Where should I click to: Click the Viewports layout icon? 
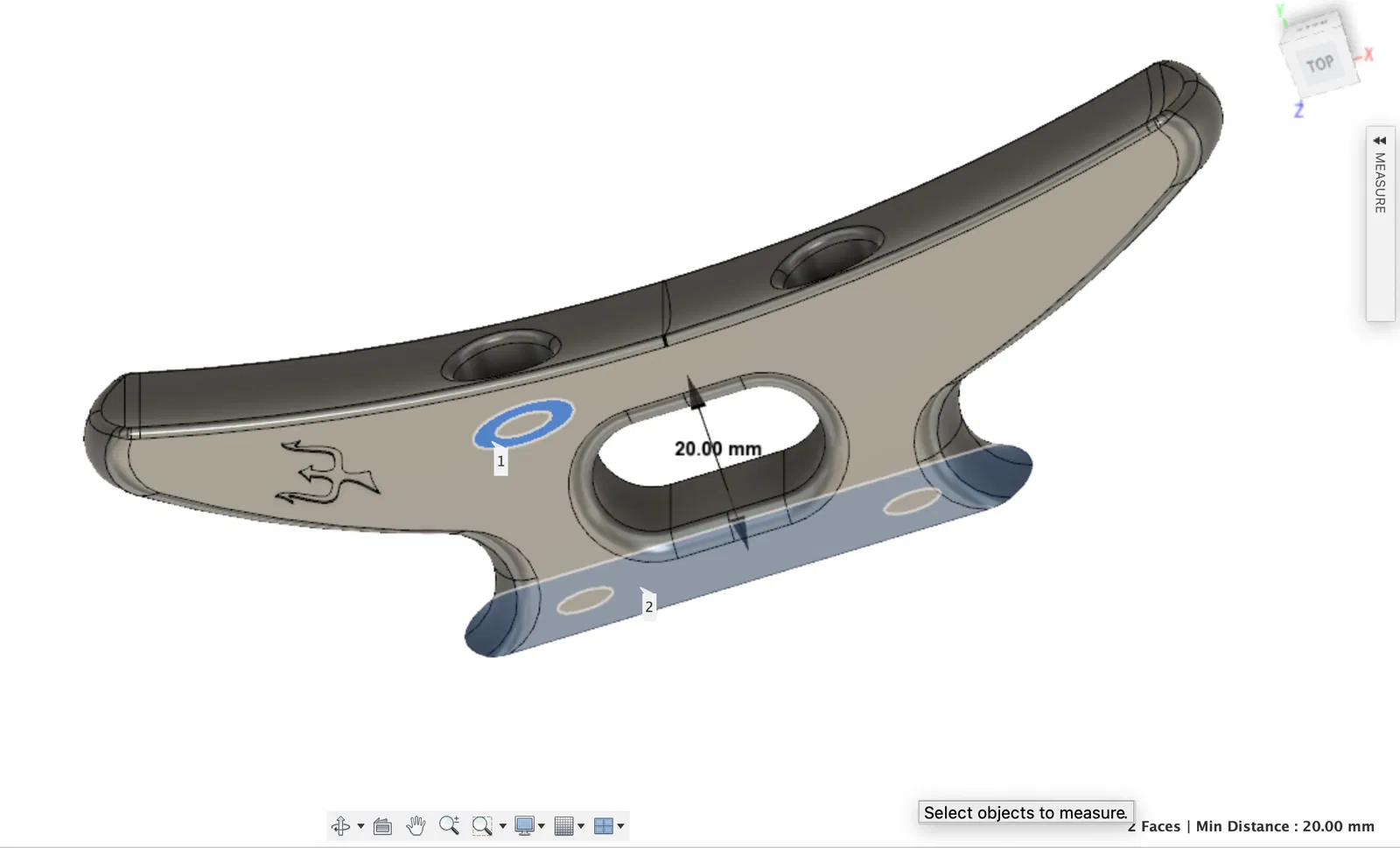tap(603, 825)
